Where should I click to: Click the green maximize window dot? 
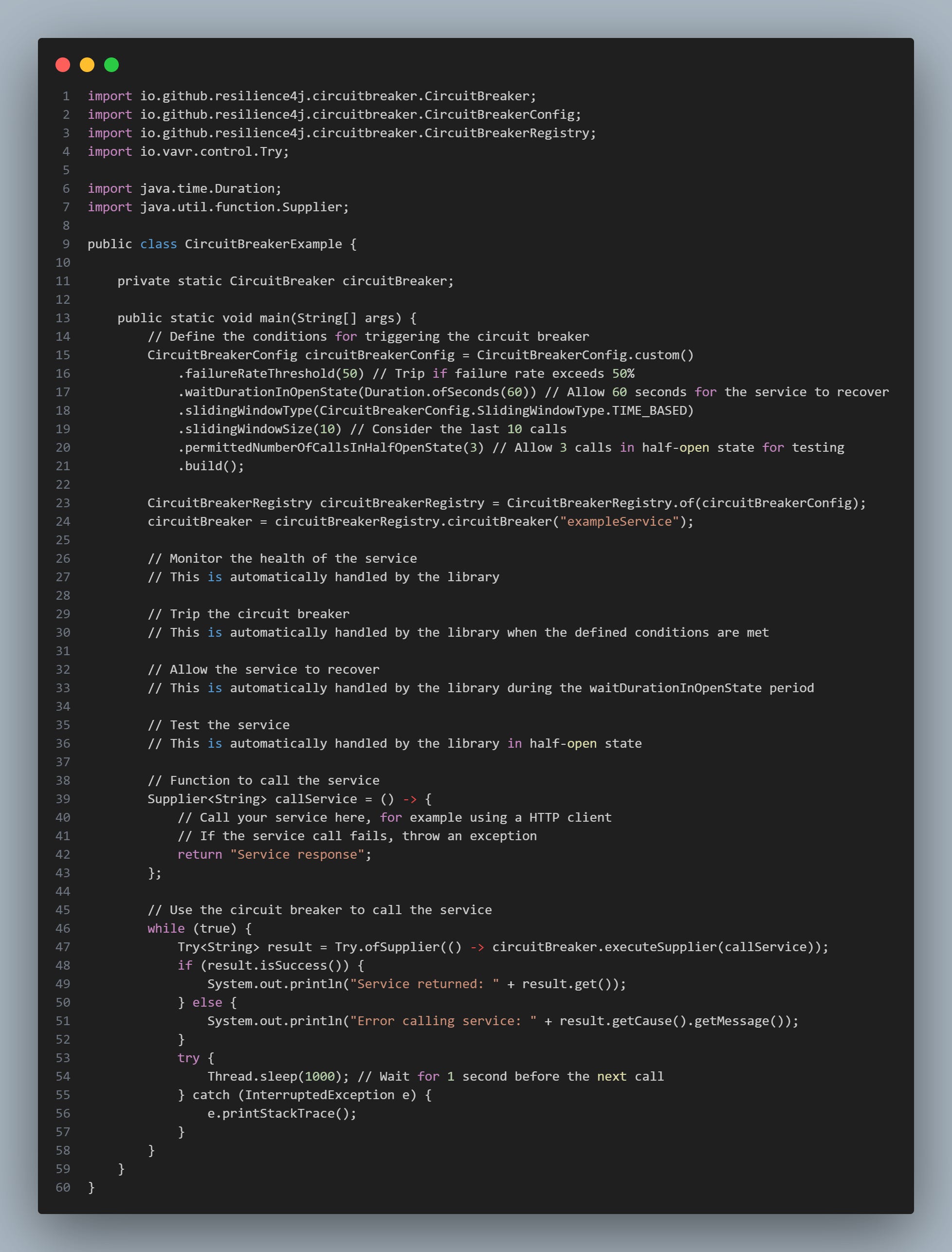(111, 65)
